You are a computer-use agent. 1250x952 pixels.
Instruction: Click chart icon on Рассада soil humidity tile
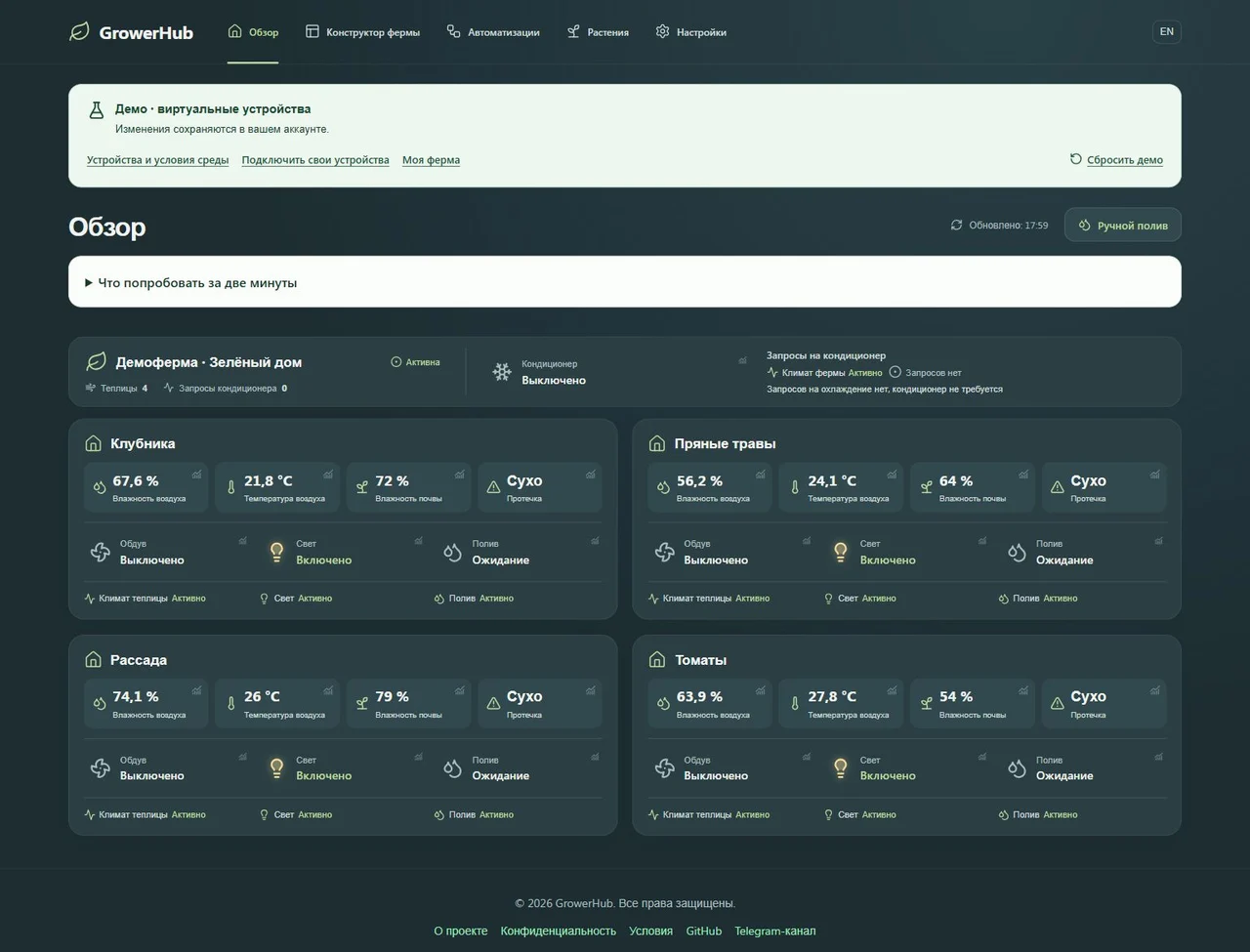(x=460, y=690)
